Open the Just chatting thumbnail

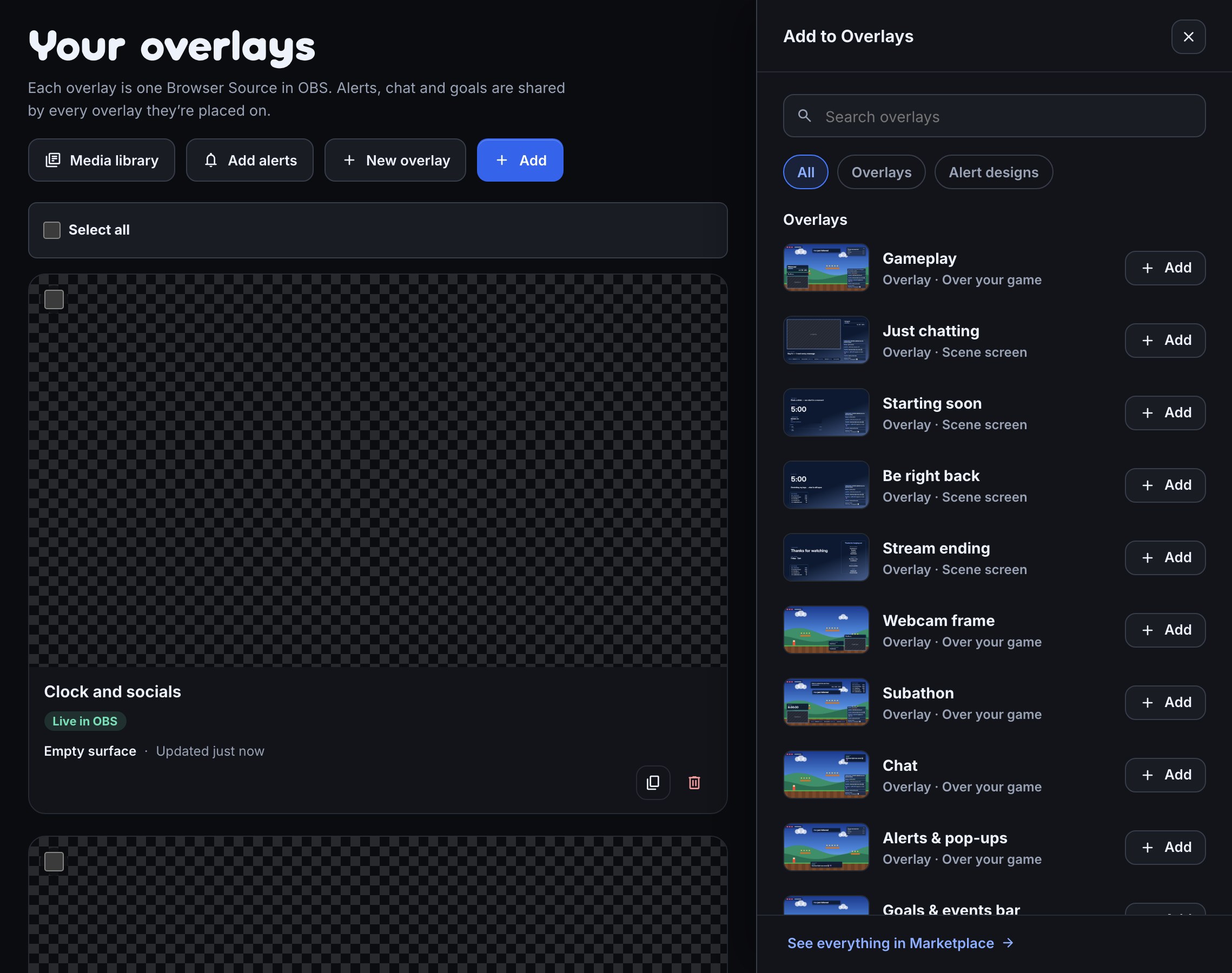[826, 340]
